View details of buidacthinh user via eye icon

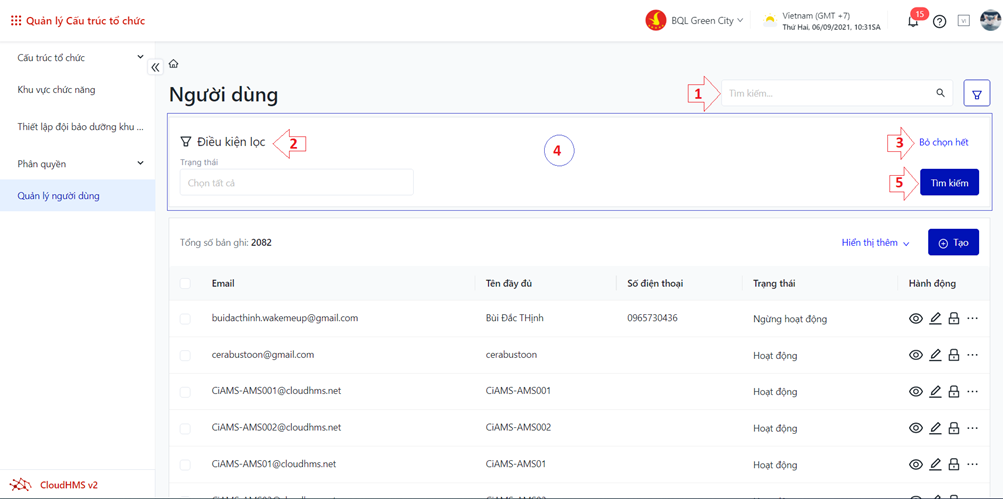(x=915, y=319)
